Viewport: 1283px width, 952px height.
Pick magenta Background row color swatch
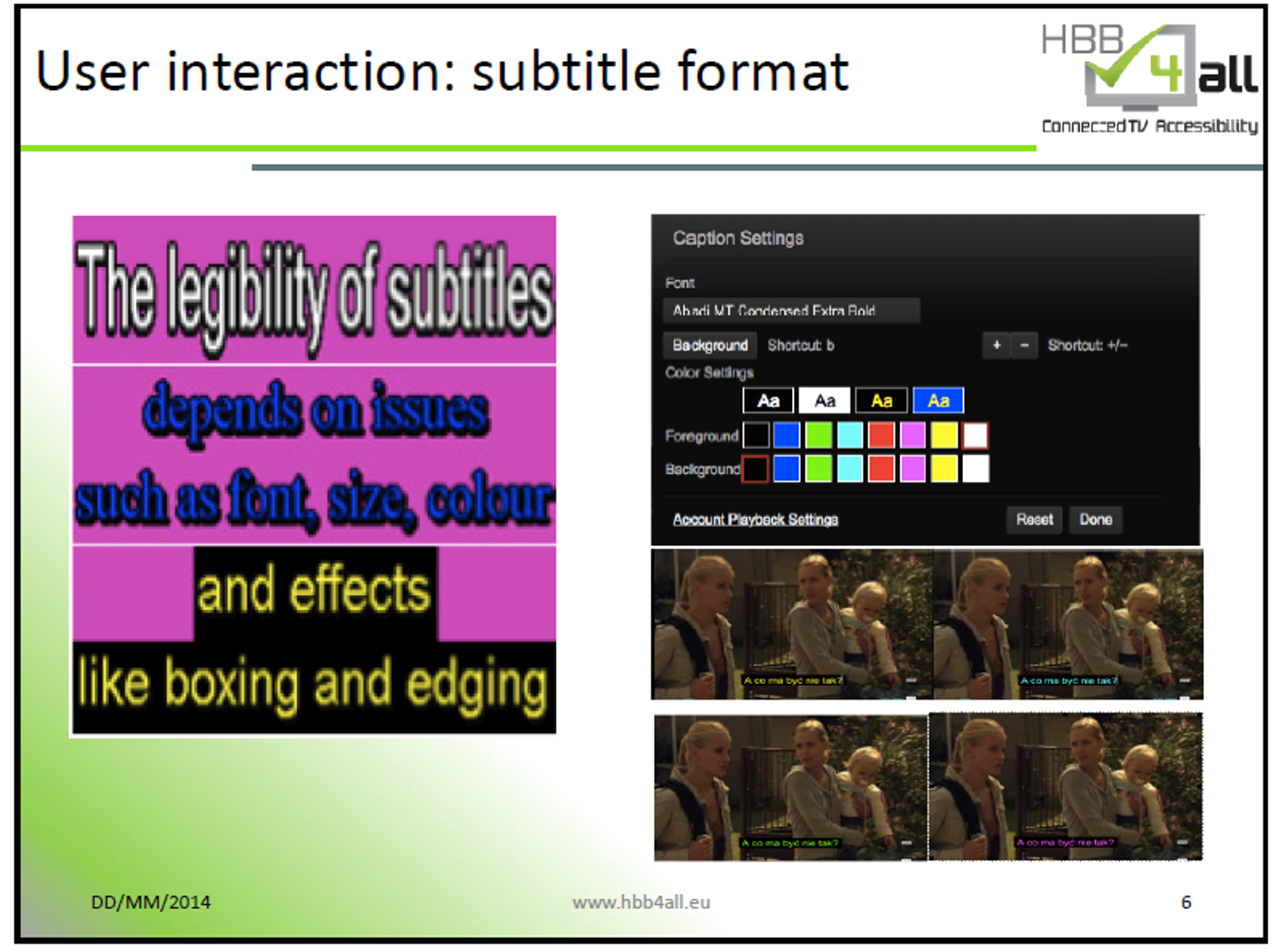tap(913, 469)
